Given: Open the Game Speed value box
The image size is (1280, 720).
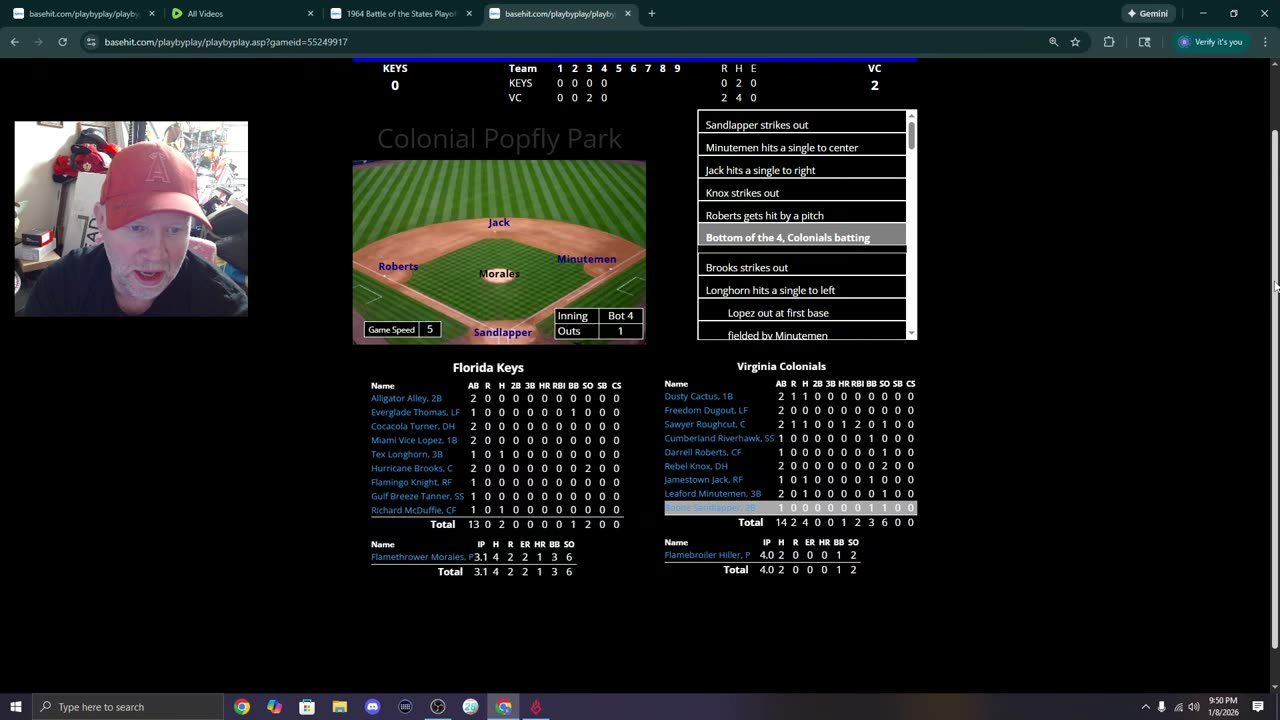Looking at the screenshot, I should [x=430, y=329].
